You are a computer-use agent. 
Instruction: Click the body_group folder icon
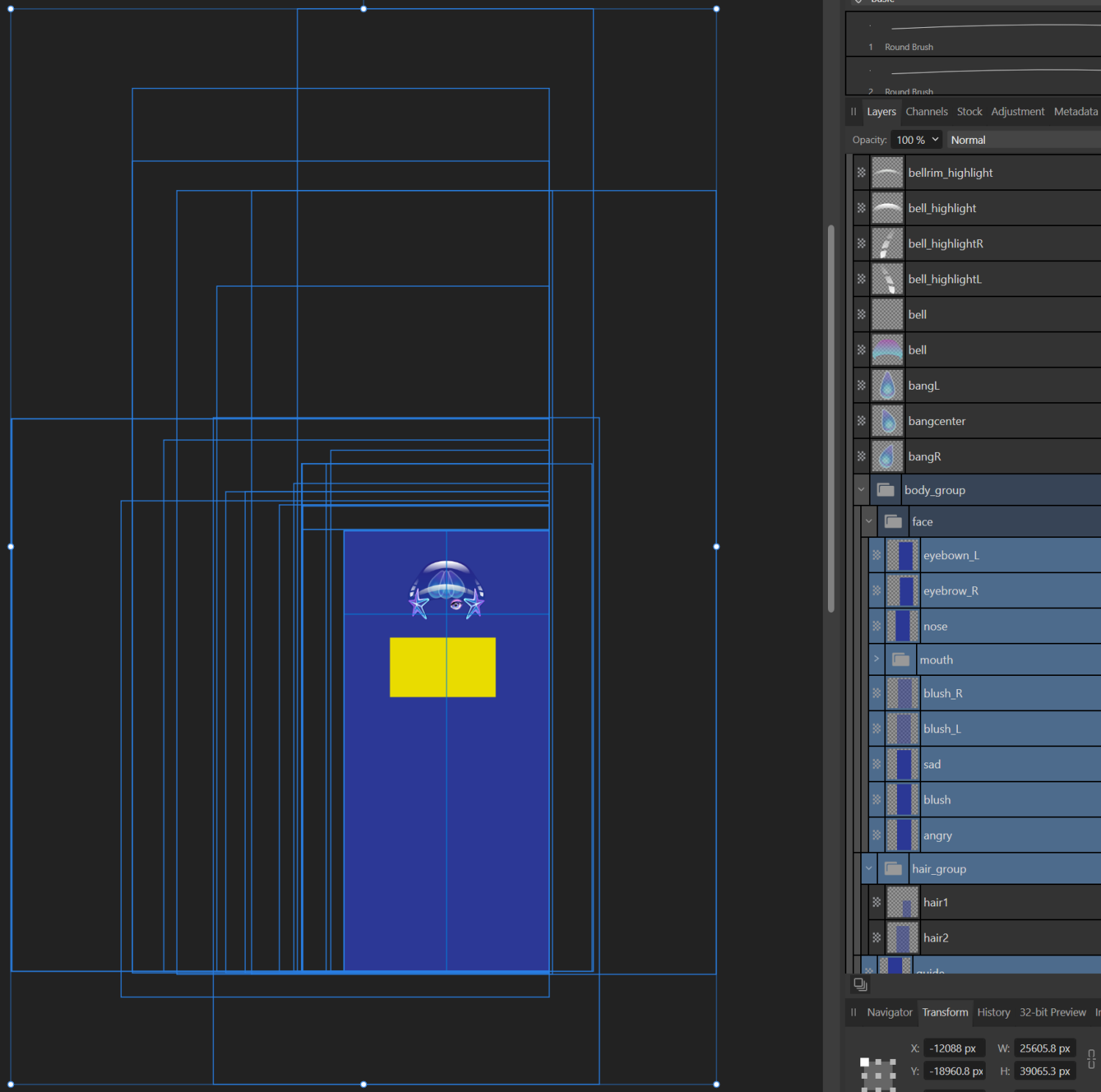[885, 490]
